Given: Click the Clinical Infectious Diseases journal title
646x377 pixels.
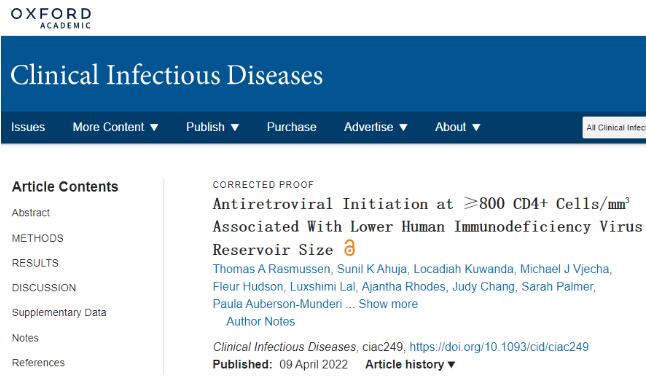Looking at the screenshot, I should pos(166,75).
